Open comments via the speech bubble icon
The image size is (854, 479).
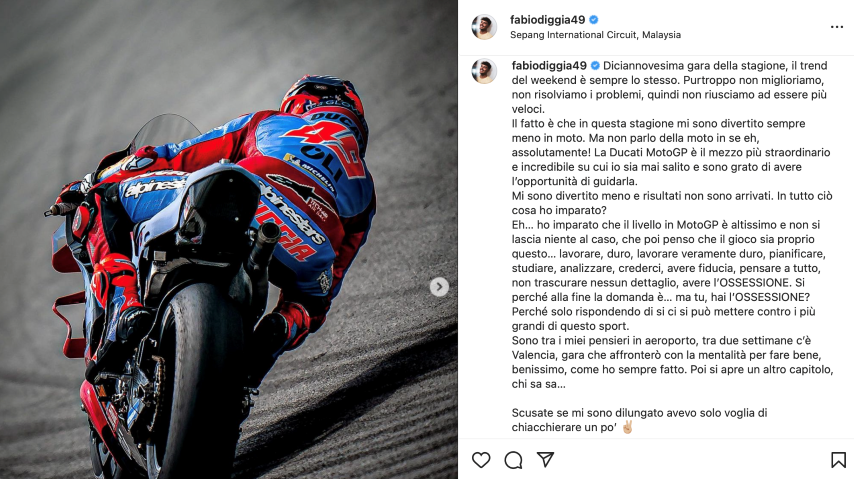point(513,460)
